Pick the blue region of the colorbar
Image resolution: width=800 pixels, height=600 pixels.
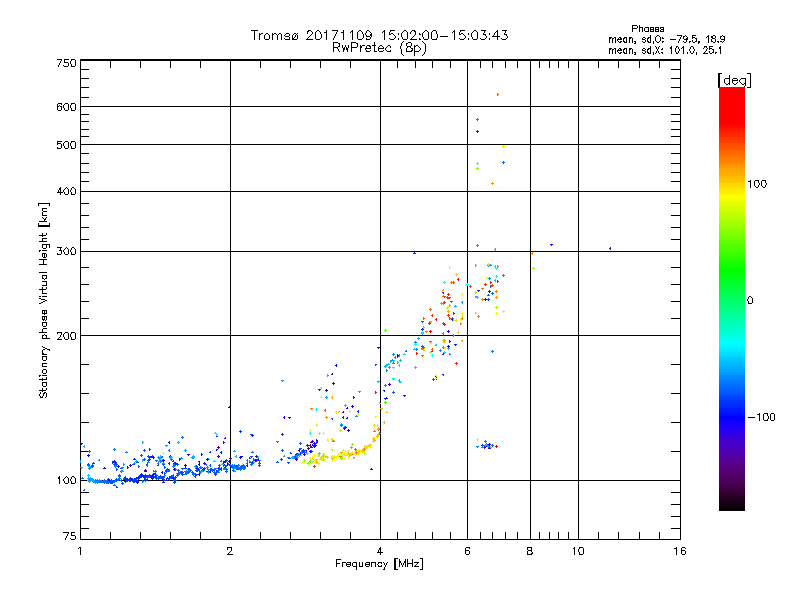731,410
